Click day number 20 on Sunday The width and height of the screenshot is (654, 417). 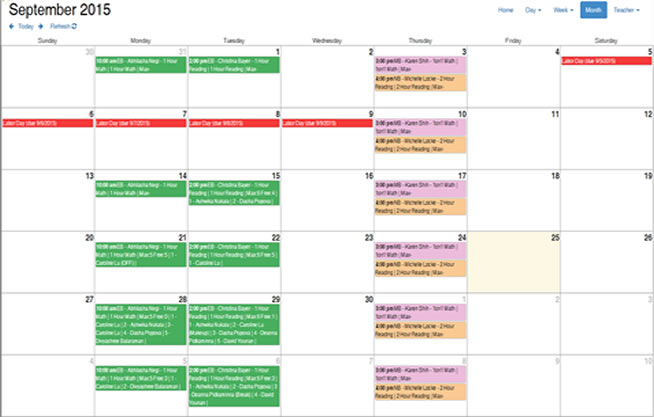point(89,238)
